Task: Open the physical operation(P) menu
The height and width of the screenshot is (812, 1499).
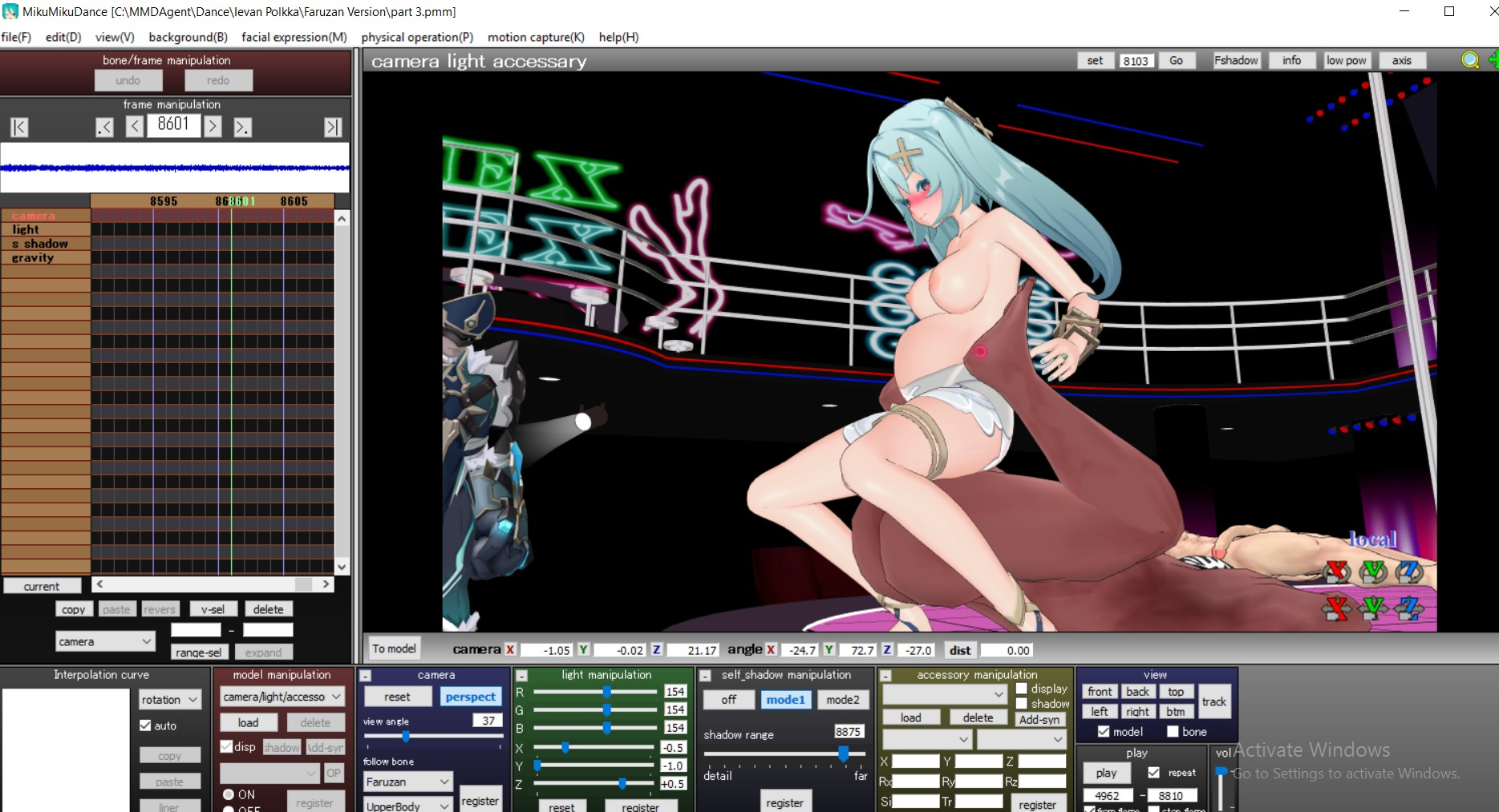Action: [x=417, y=37]
